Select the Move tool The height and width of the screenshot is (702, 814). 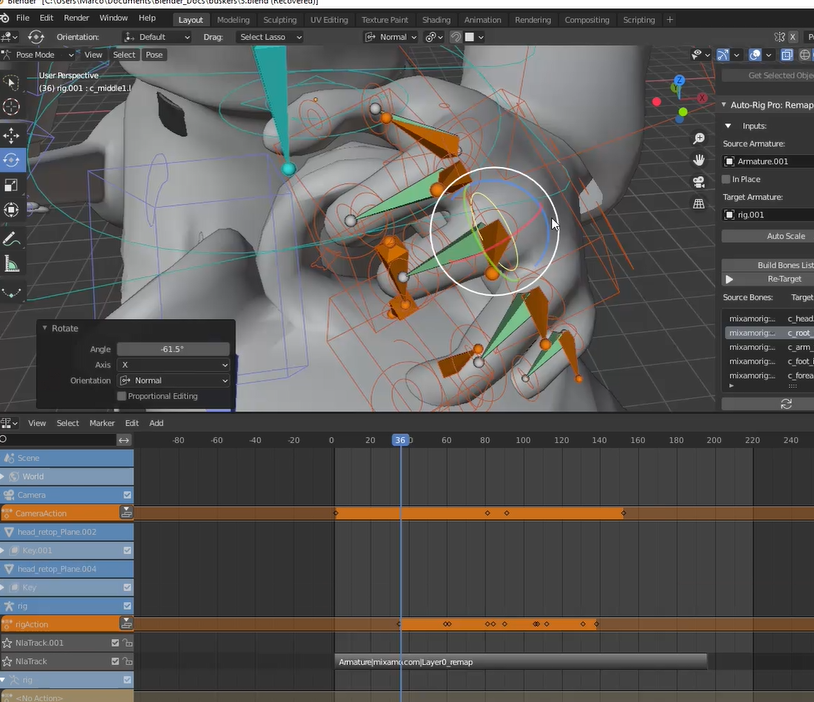(12, 134)
